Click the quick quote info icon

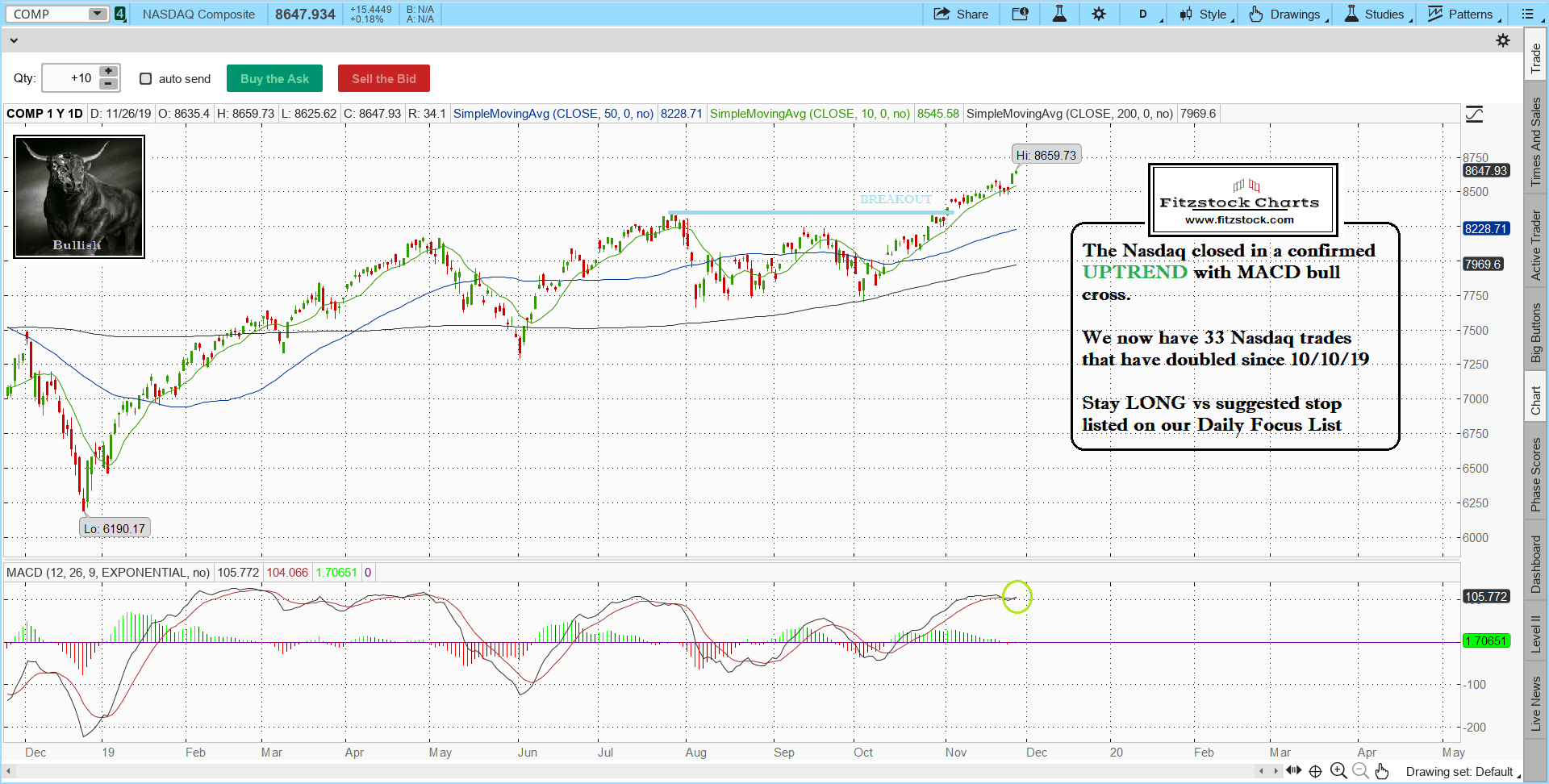[x=1020, y=14]
